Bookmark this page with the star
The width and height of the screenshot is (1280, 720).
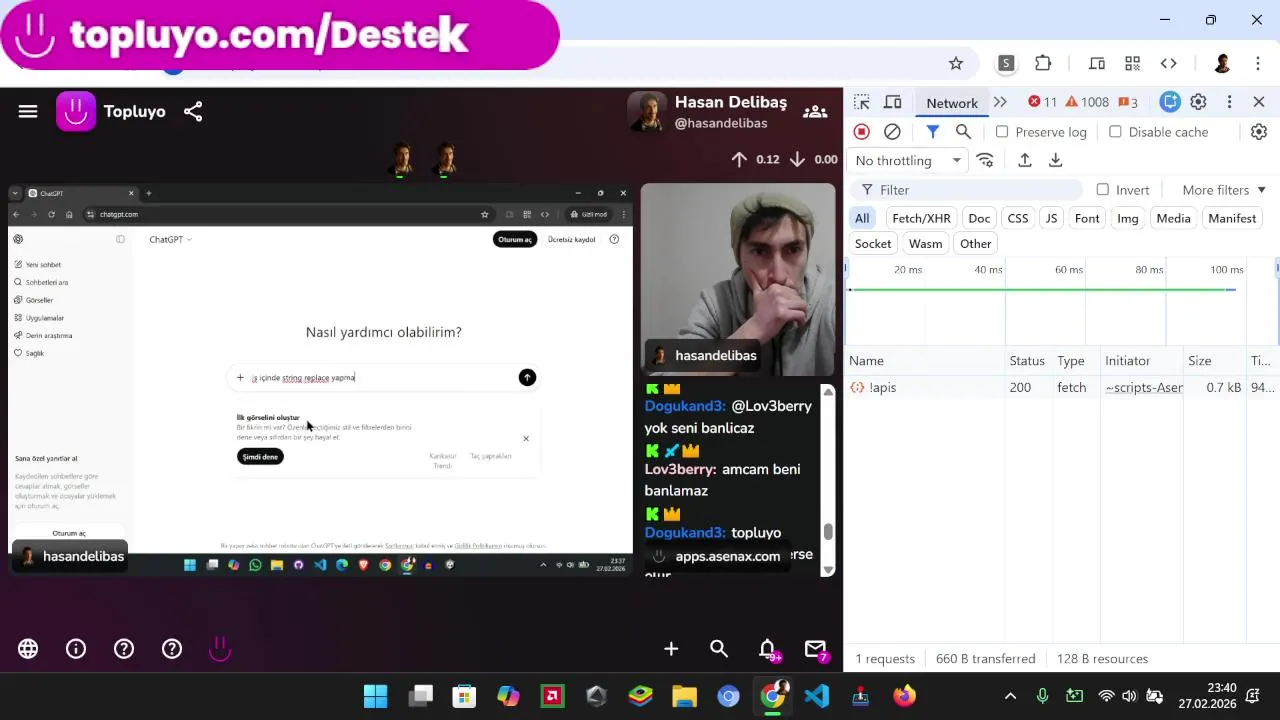click(956, 63)
